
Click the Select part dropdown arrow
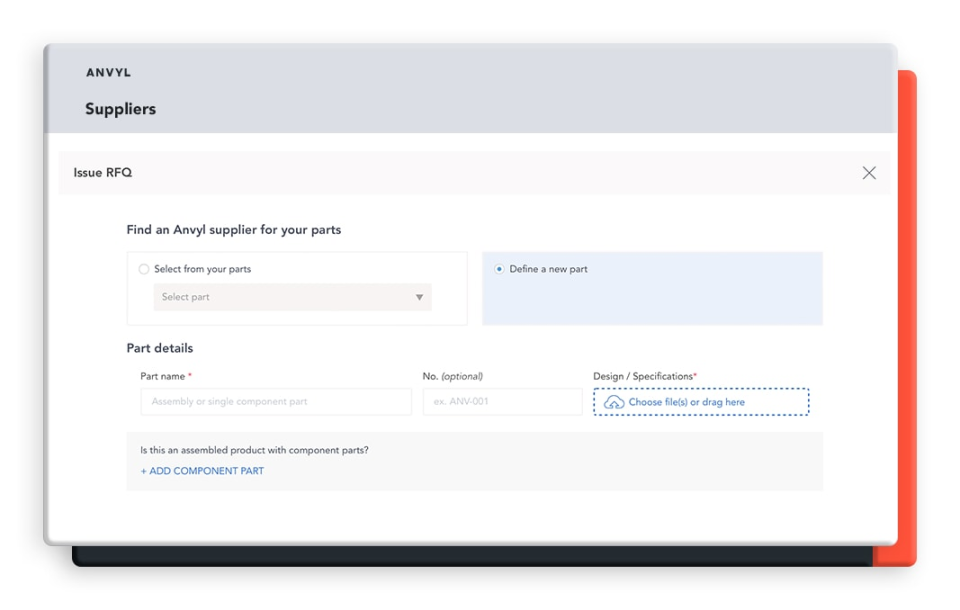click(x=419, y=297)
